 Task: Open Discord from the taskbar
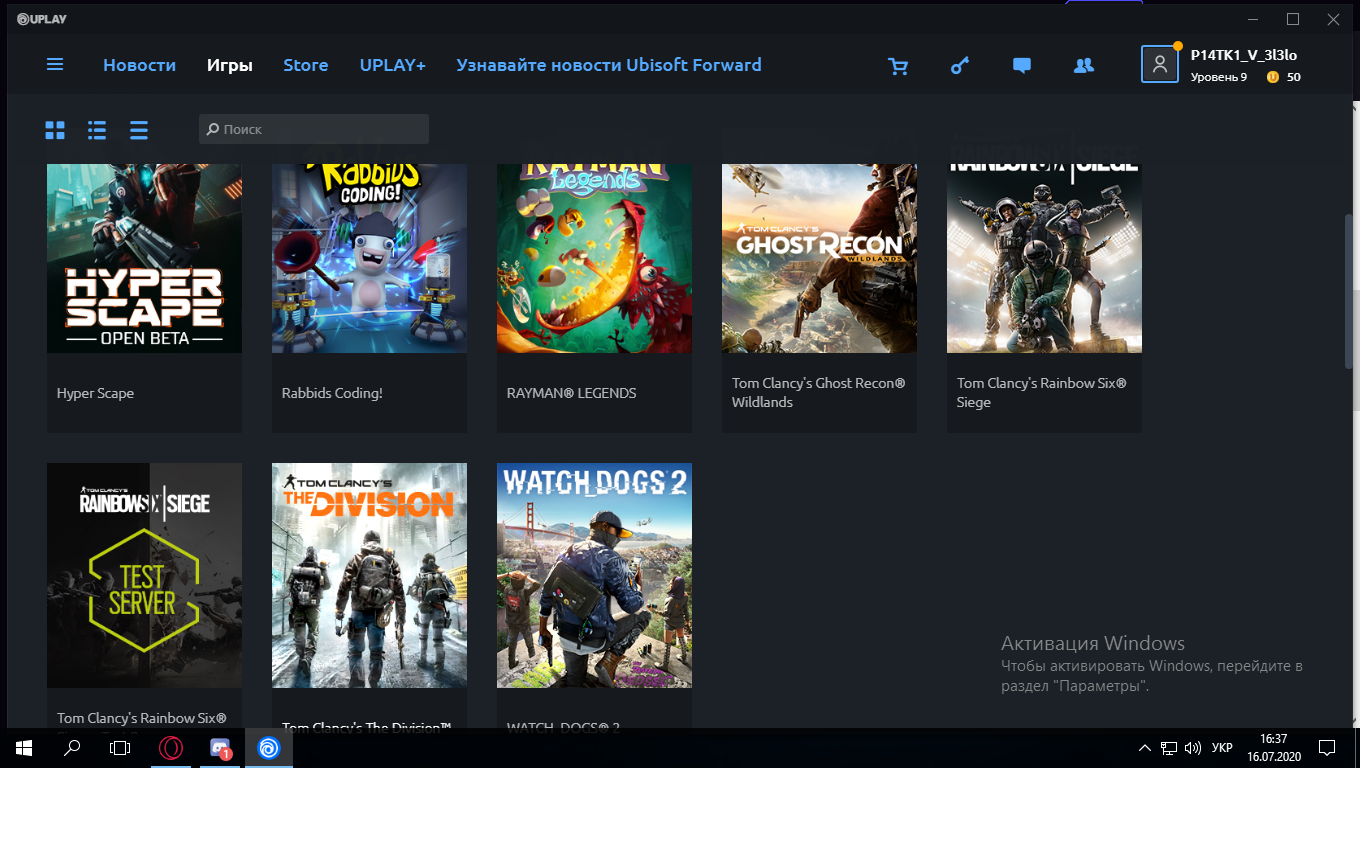[x=221, y=747]
